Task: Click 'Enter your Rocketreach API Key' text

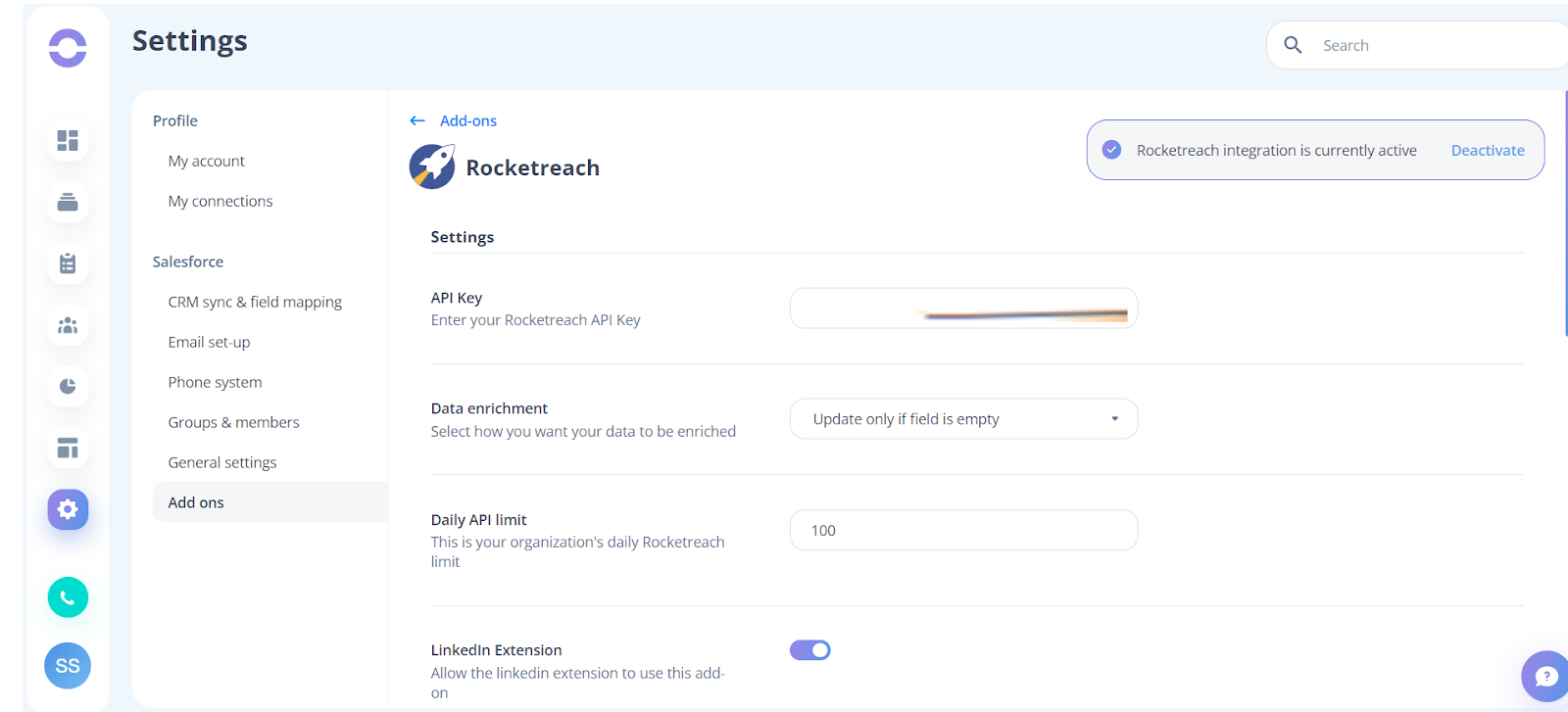Action: 536,320
